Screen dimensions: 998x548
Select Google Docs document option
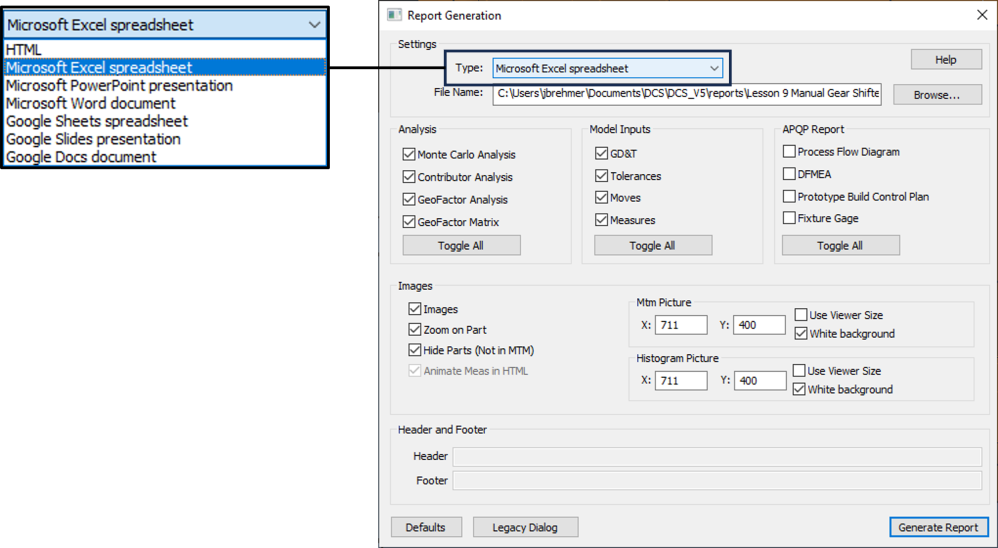pos(165,157)
